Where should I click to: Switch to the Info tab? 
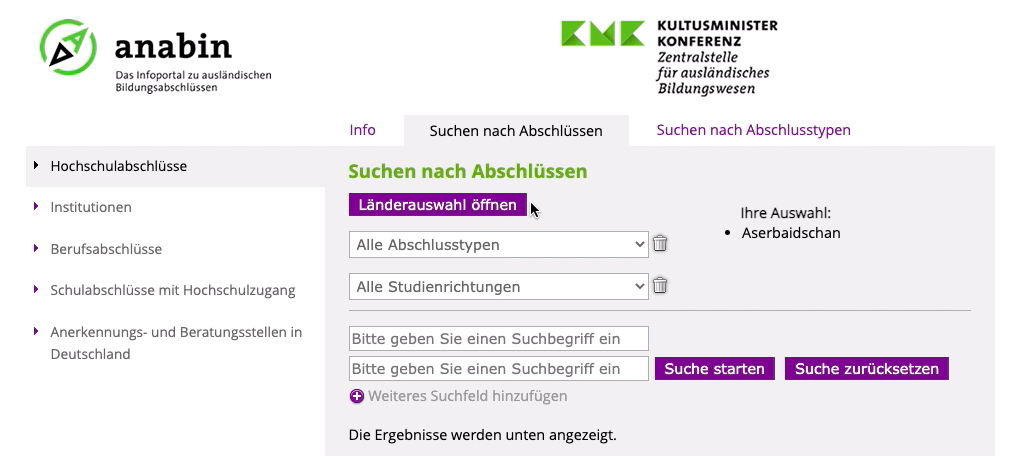point(362,130)
